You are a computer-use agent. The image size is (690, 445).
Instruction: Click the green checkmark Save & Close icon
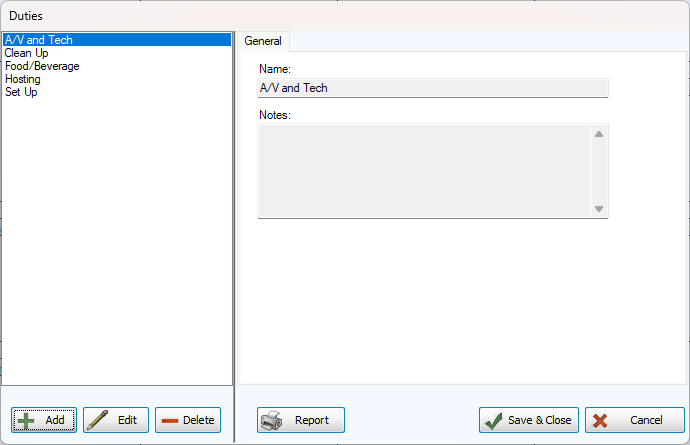pyautogui.click(x=494, y=420)
